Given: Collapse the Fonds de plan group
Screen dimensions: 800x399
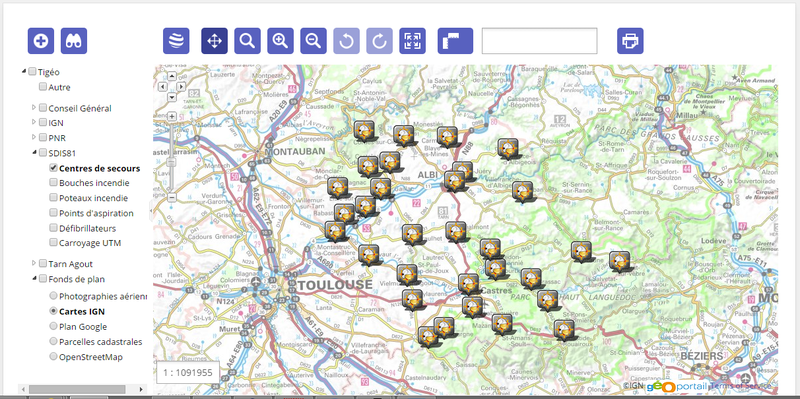Looking at the screenshot, I should pyautogui.click(x=34, y=279).
